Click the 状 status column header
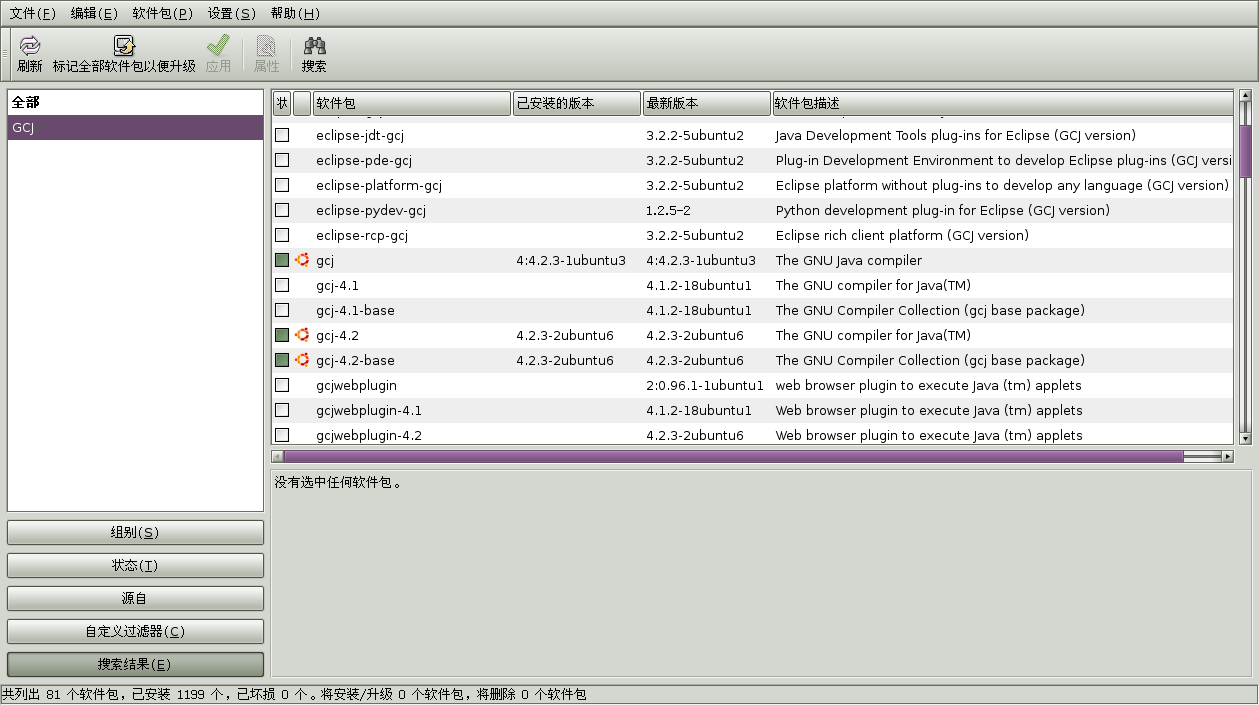1259x705 pixels. coord(282,103)
